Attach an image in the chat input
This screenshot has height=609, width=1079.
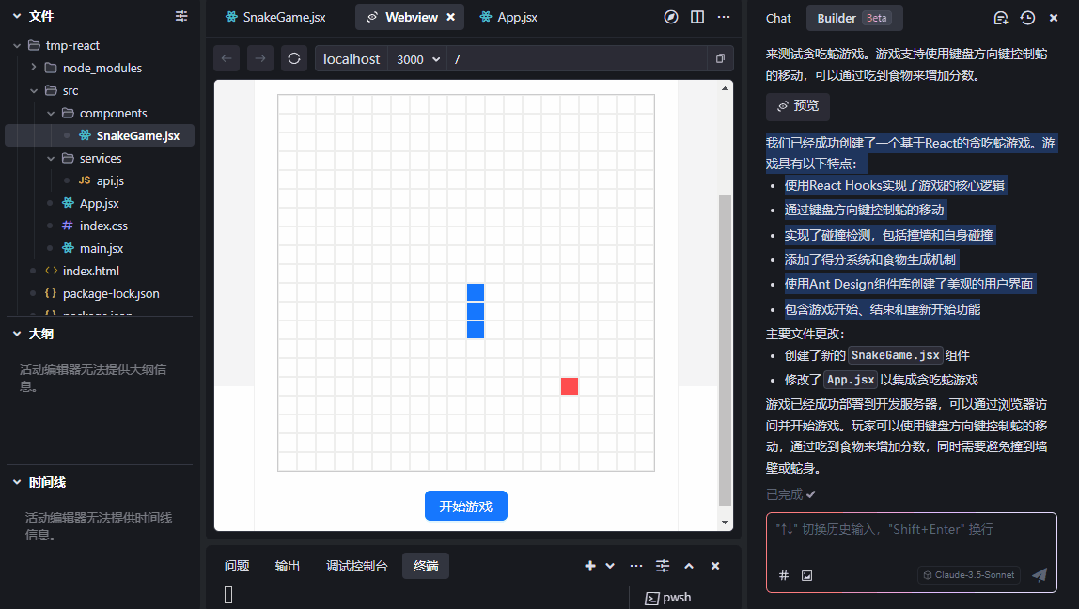[807, 576]
